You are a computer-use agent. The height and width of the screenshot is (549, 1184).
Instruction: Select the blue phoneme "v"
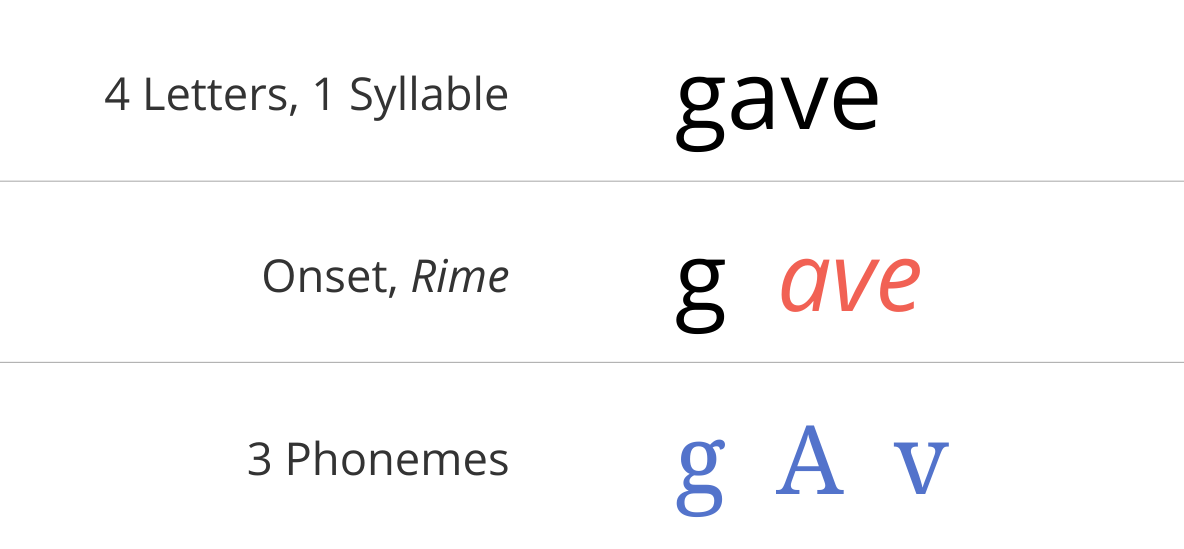point(920,468)
